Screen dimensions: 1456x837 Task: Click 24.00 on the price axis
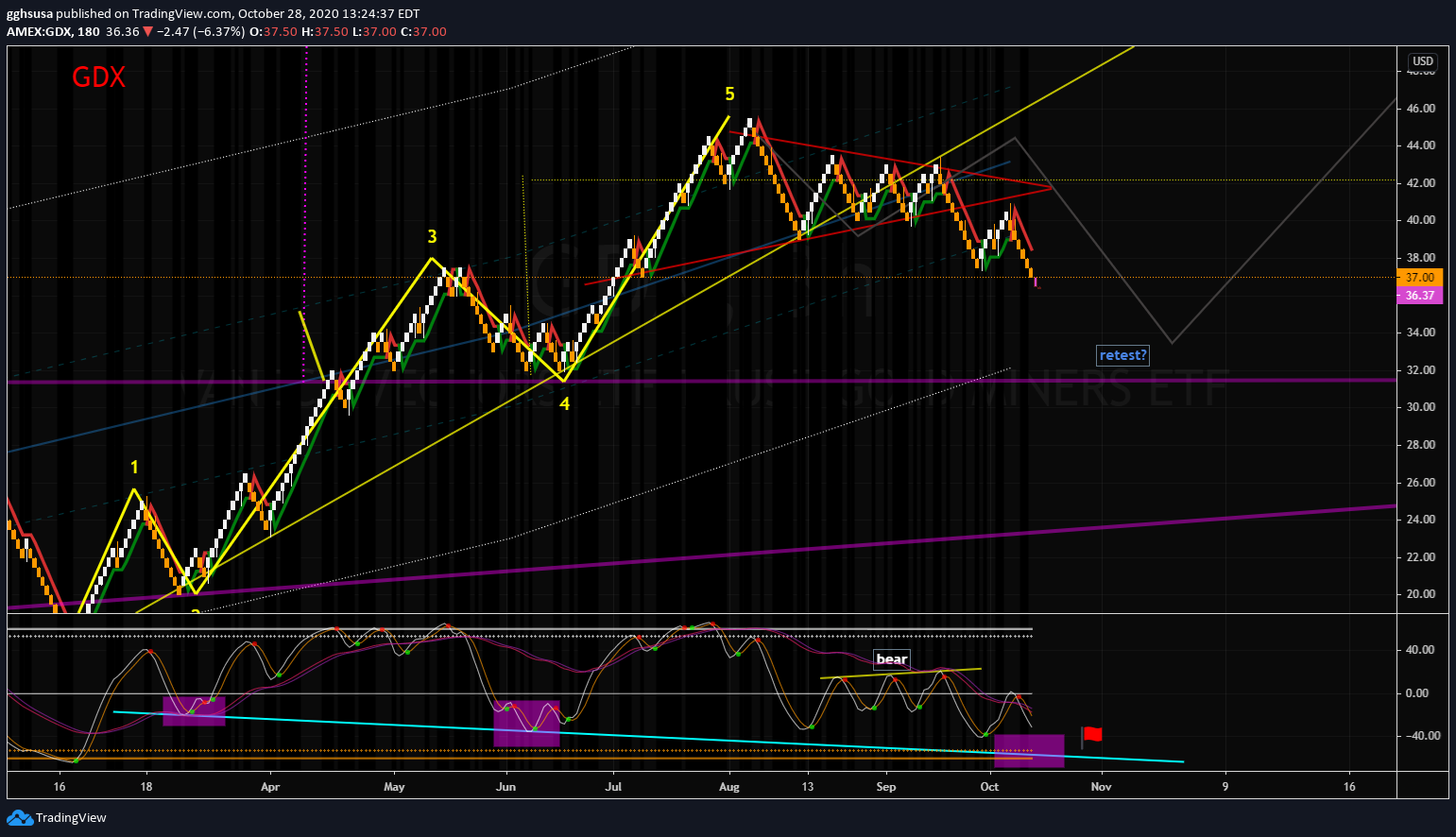point(1420,520)
